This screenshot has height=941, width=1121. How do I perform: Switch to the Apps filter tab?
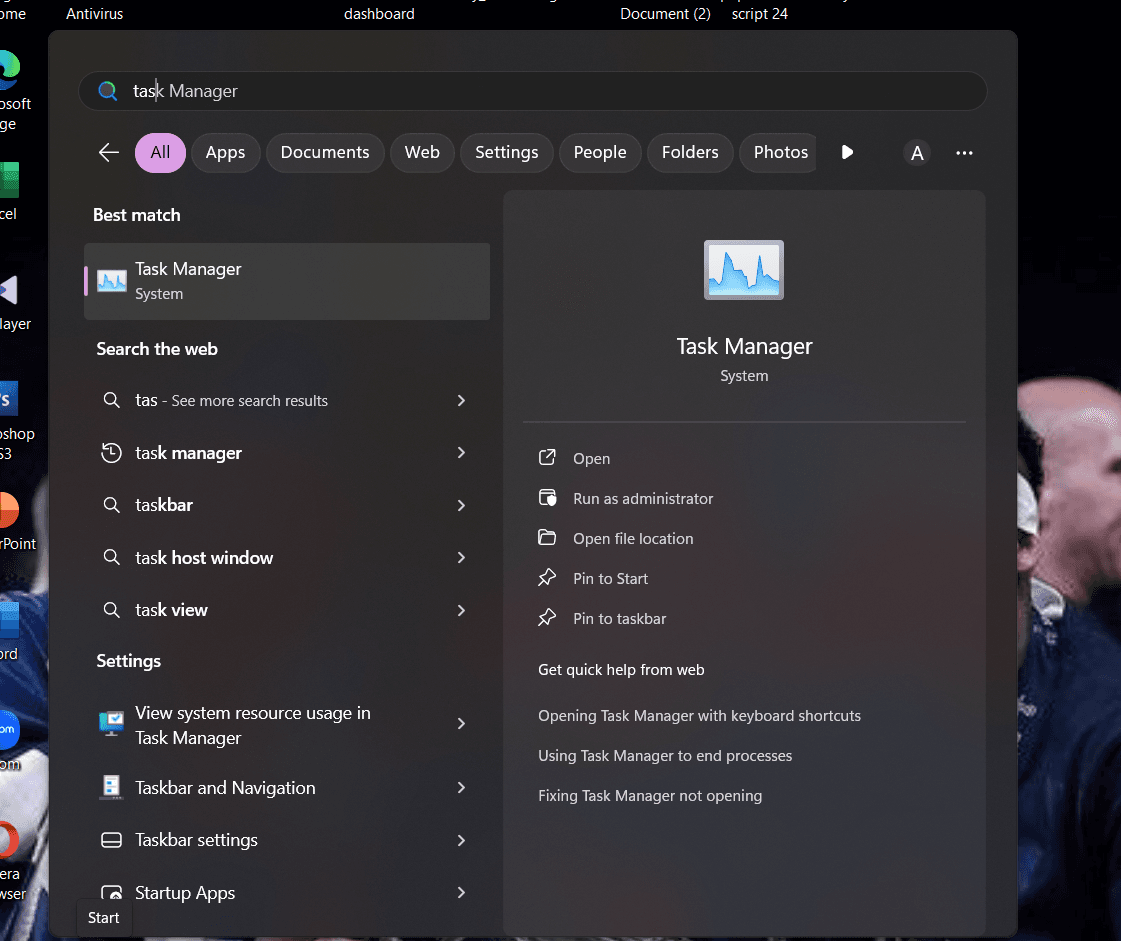225,153
